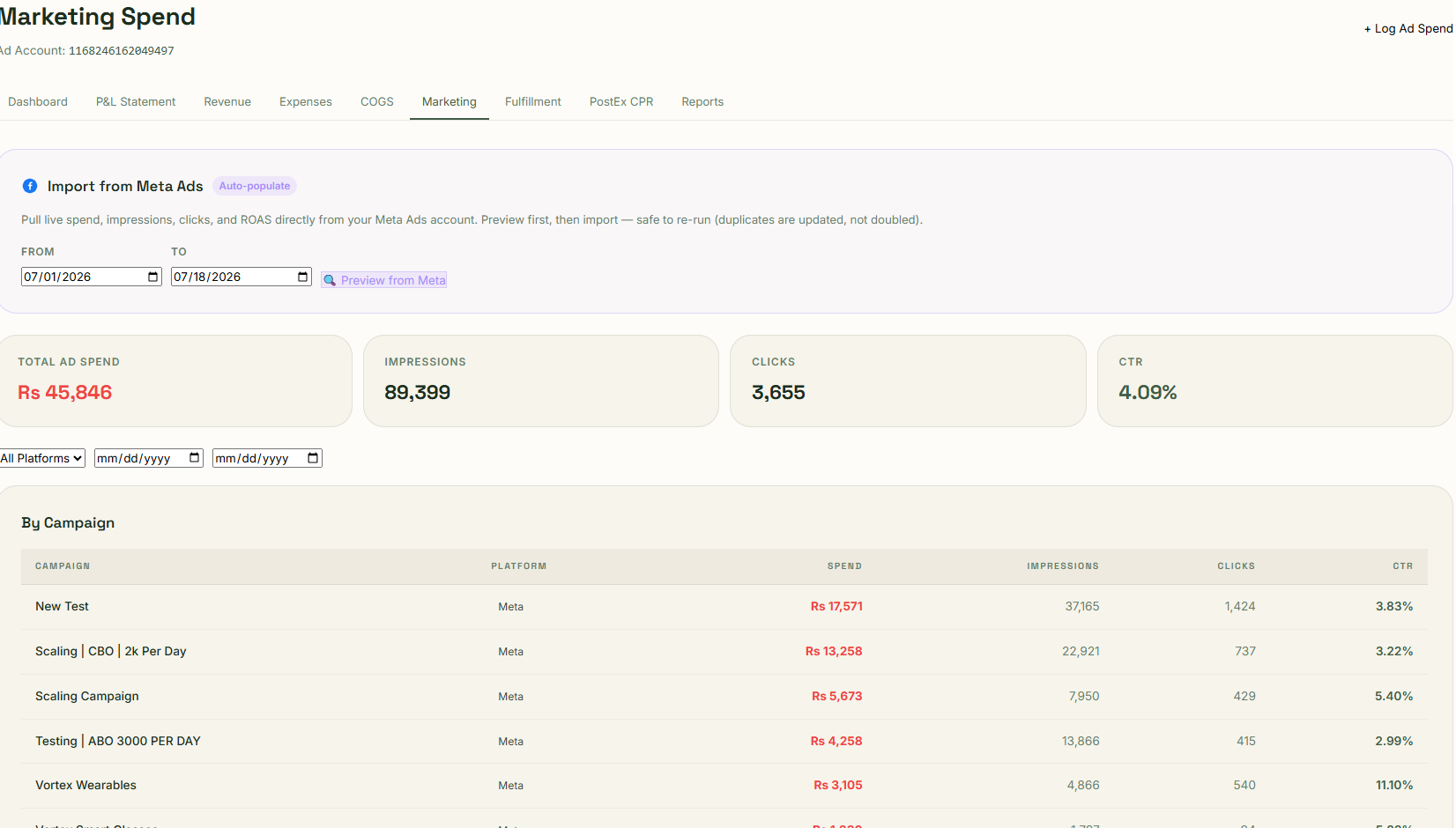1456x828 pixels.
Task: Select Scaling | CBO | 2k Per Day campaign
Action: pos(724,652)
